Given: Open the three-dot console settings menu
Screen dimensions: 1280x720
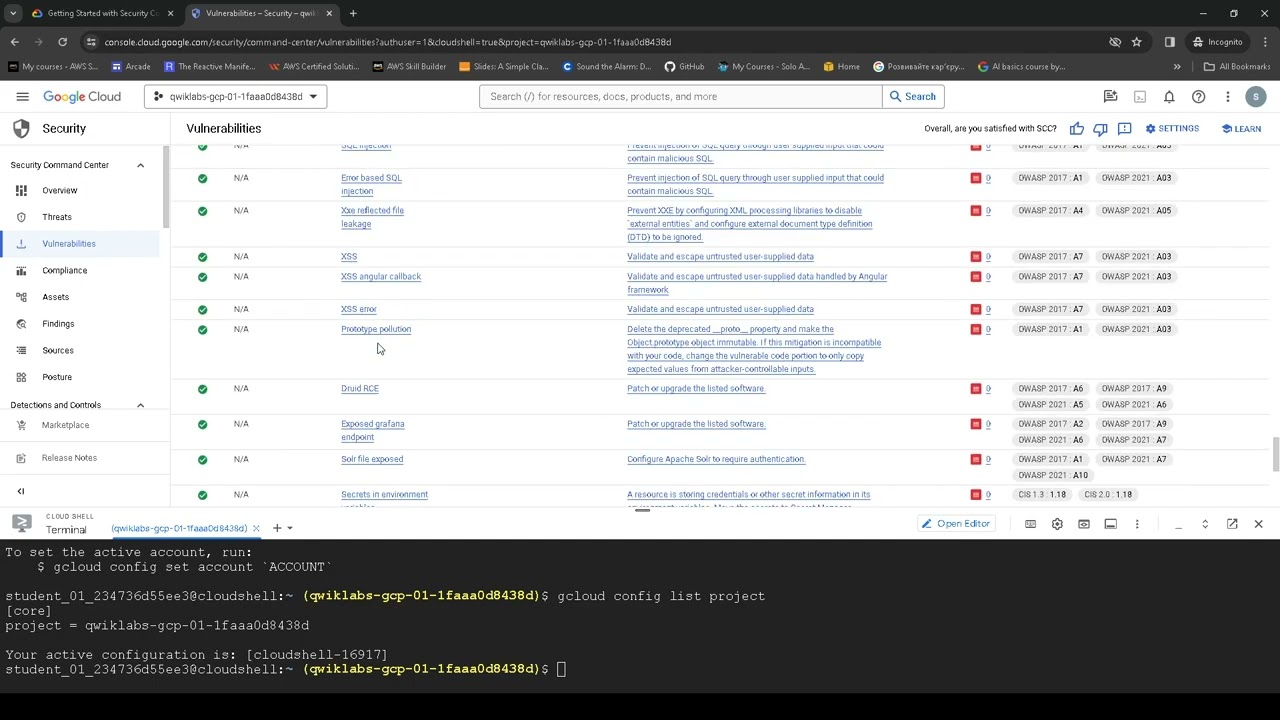Looking at the screenshot, I should [x=1227, y=97].
